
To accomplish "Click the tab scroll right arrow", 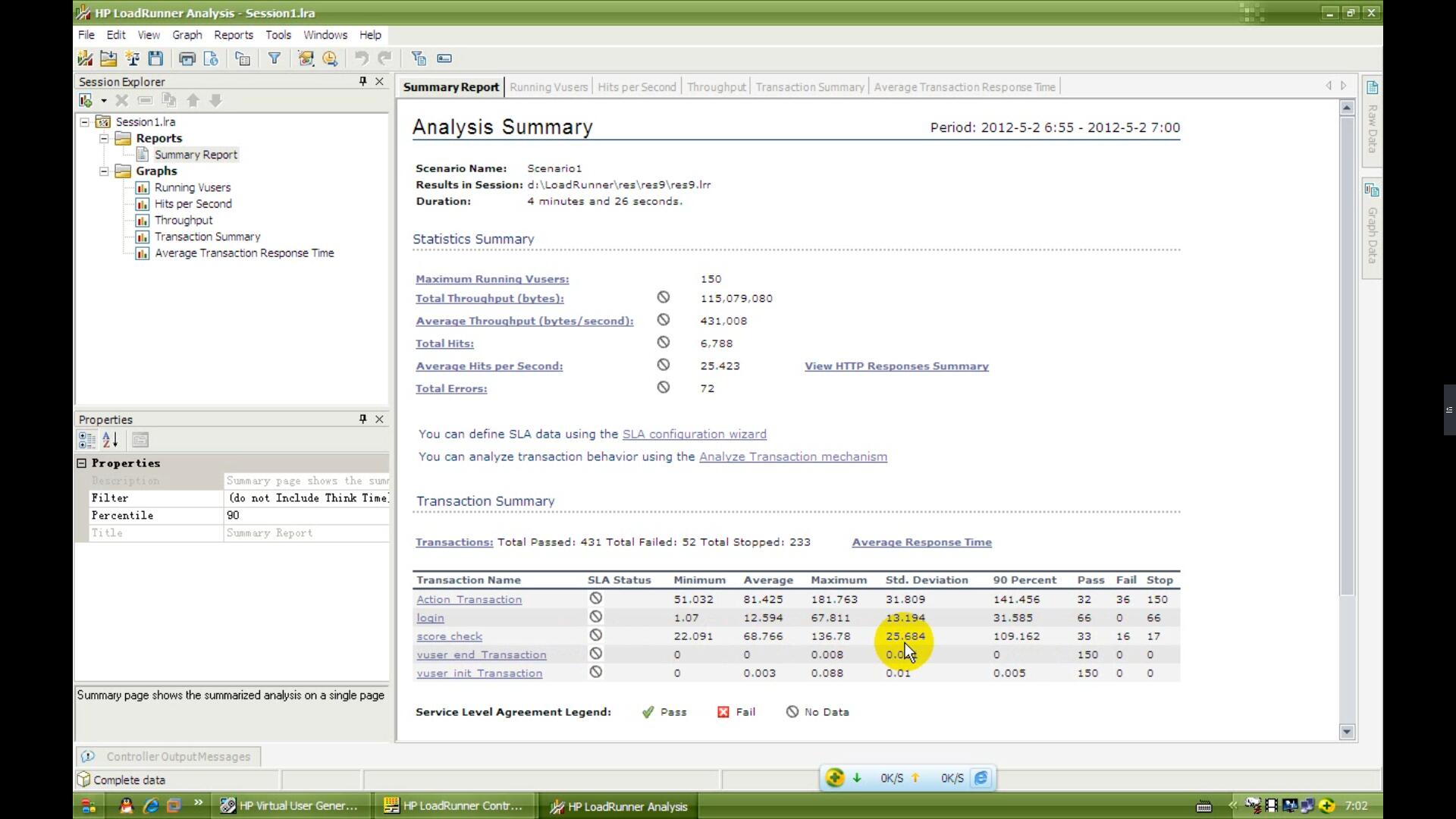I will [x=1344, y=86].
